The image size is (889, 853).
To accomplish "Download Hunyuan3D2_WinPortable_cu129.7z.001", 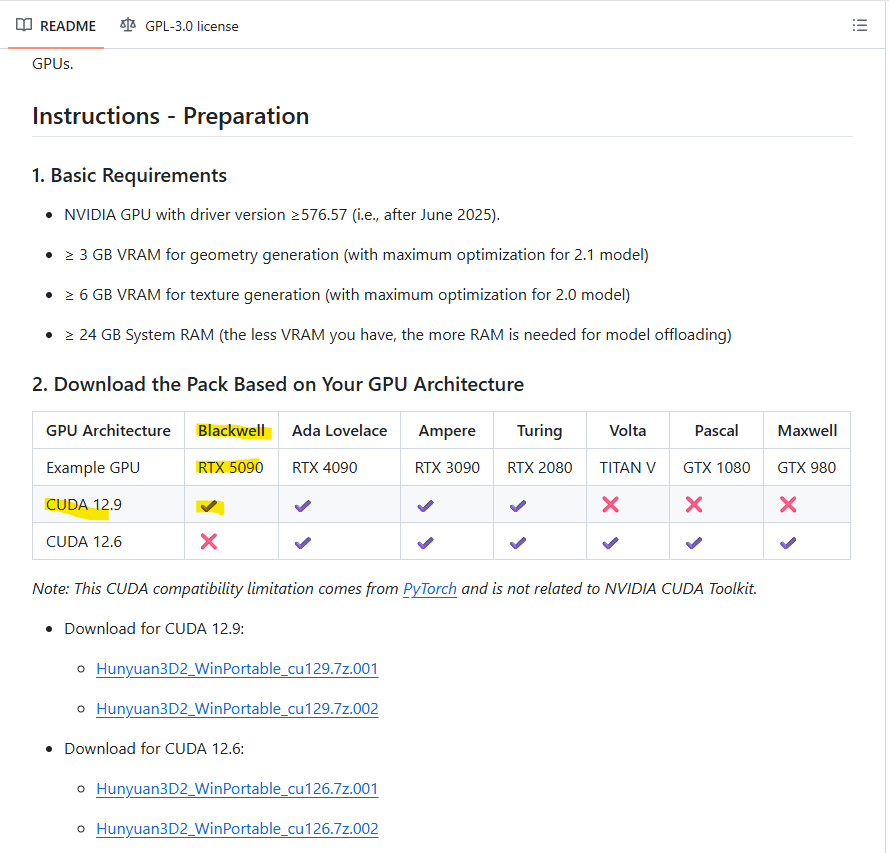I will point(237,669).
